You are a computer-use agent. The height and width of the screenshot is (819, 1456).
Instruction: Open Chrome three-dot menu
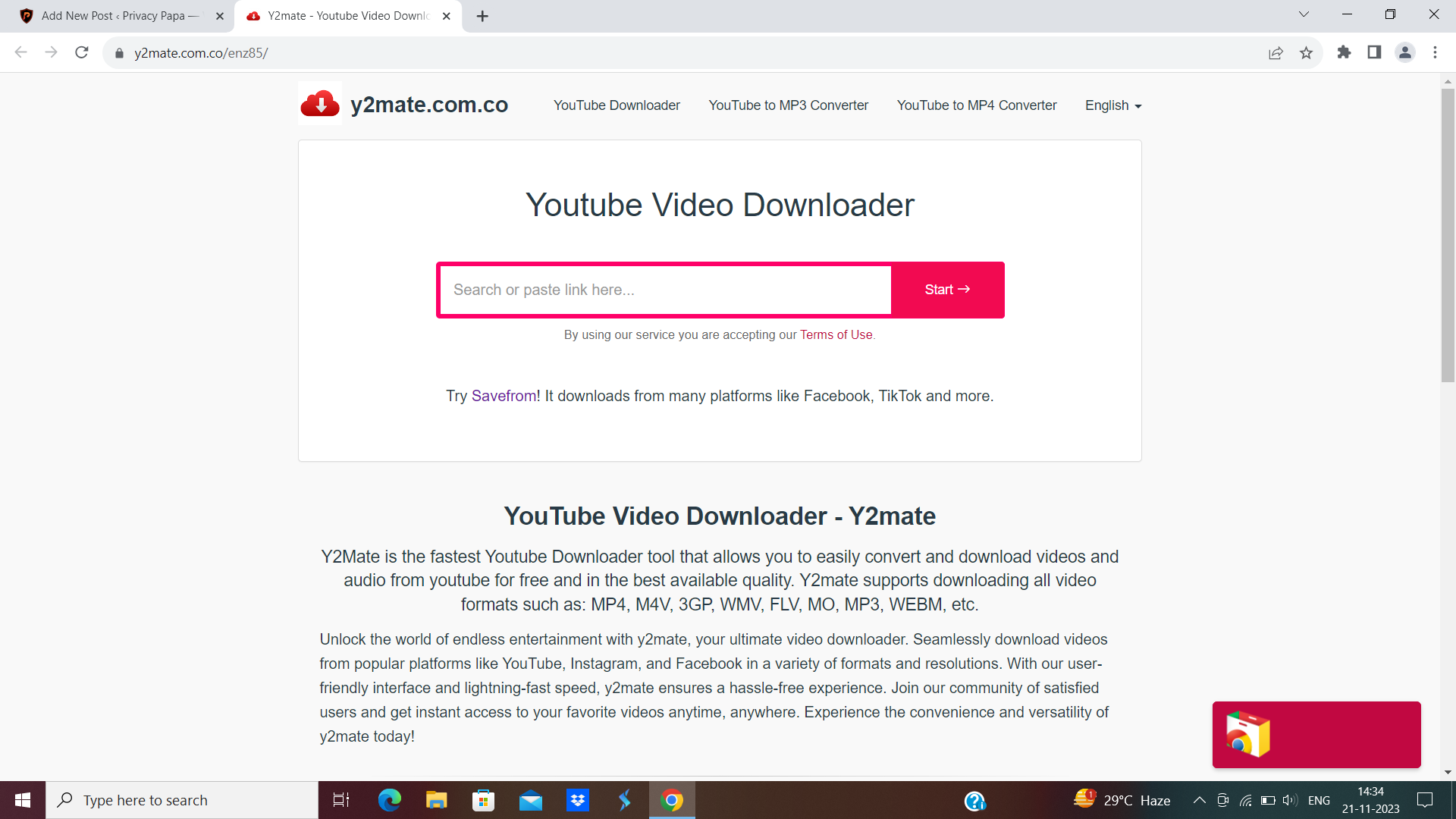[1435, 52]
